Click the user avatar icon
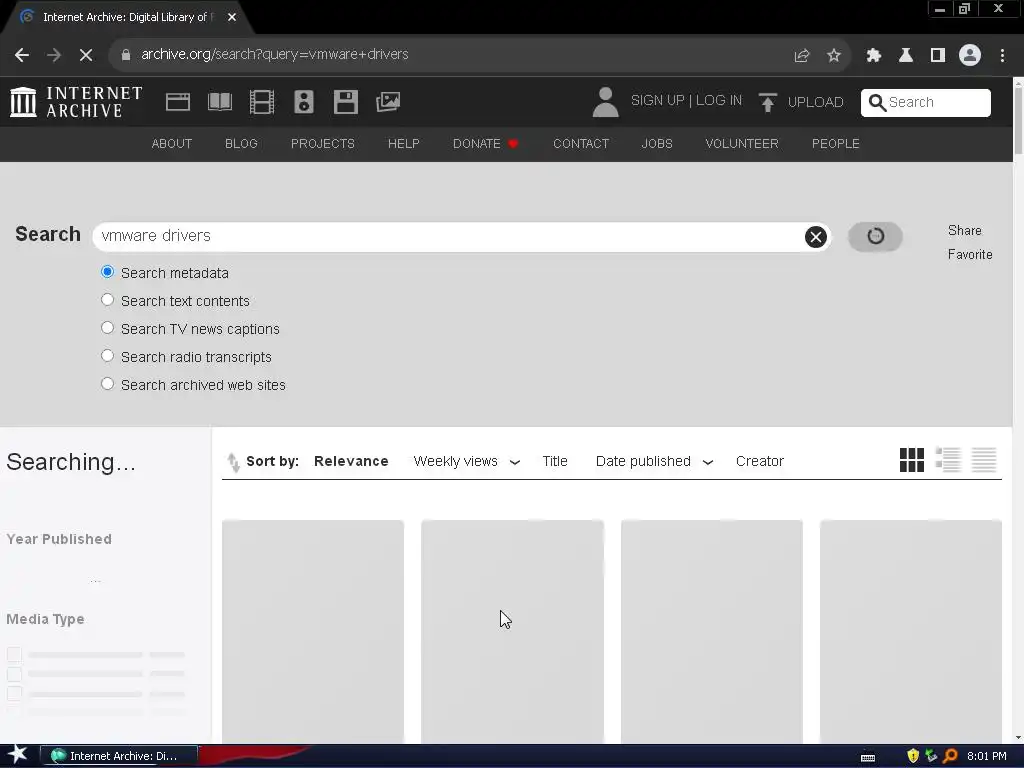 coord(605,102)
